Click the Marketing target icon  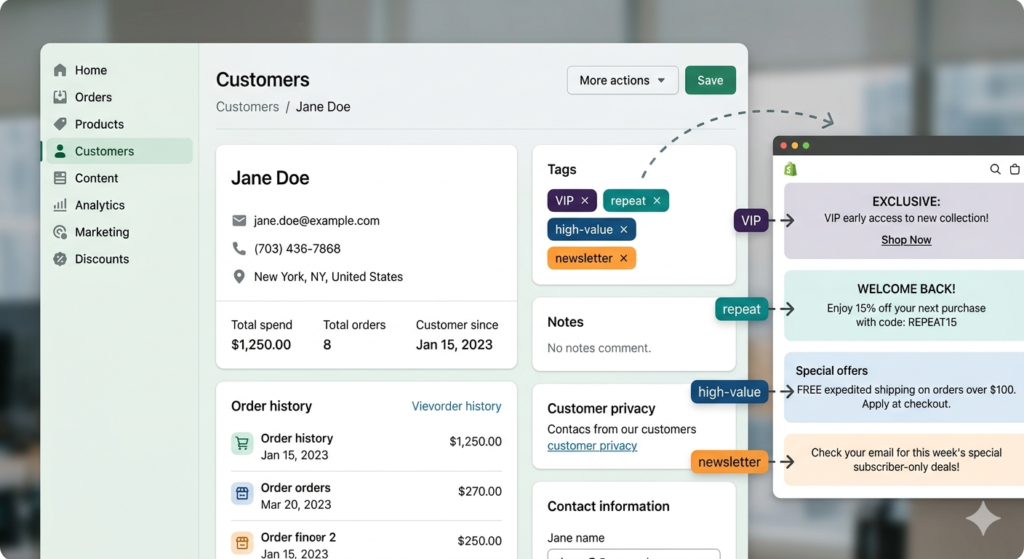(x=60, y=232)
